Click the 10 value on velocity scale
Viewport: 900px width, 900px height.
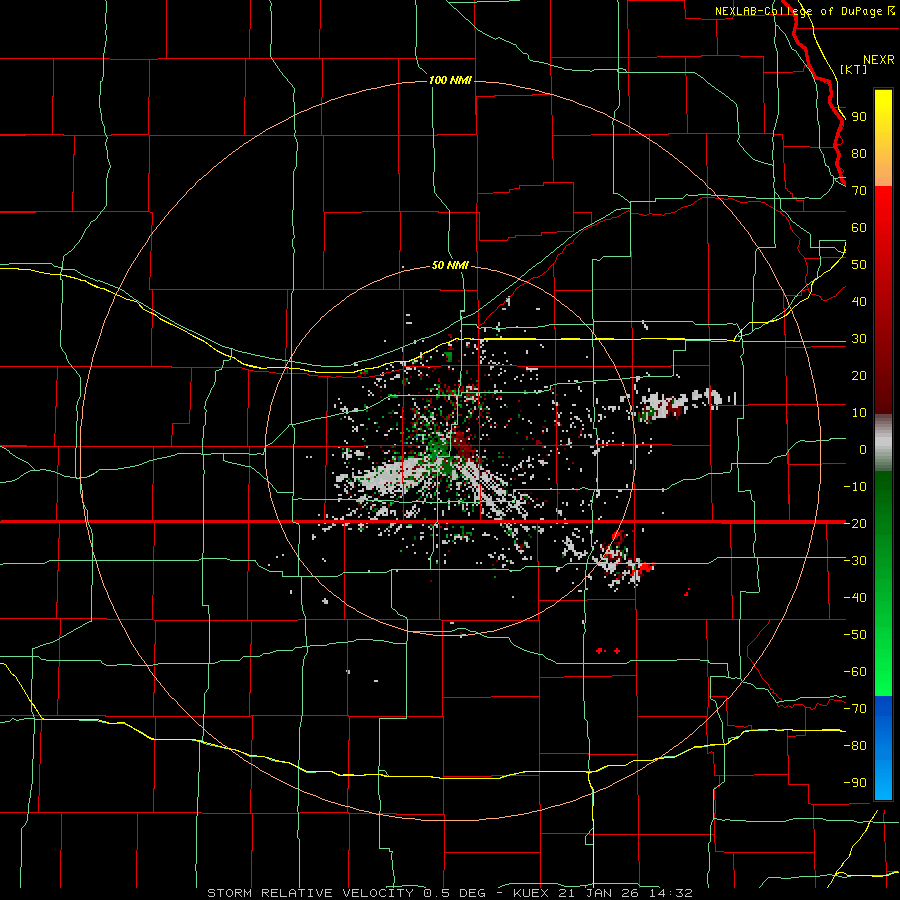[859, 413]
